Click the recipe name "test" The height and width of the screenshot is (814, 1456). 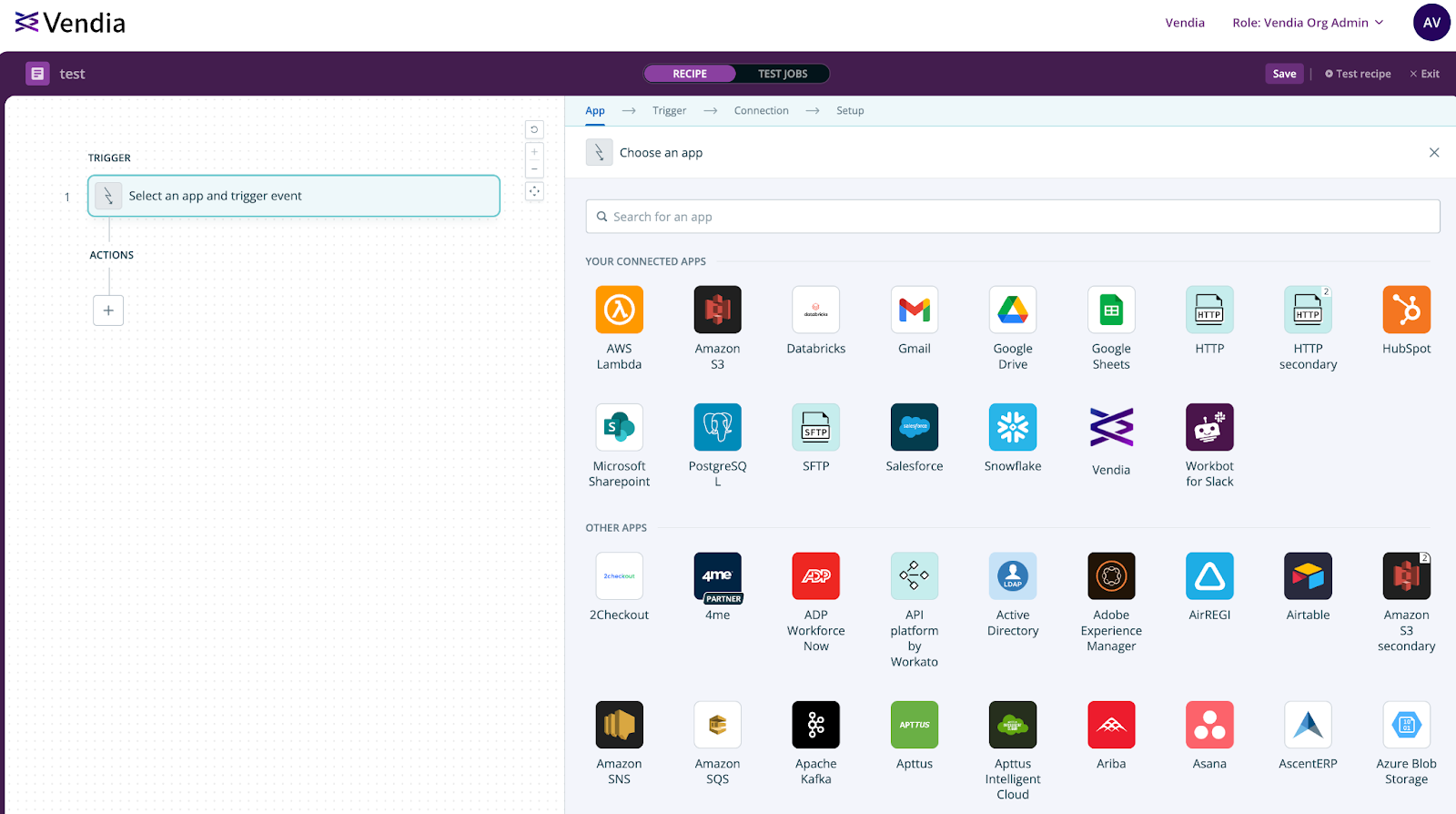(x=72, y=74)
